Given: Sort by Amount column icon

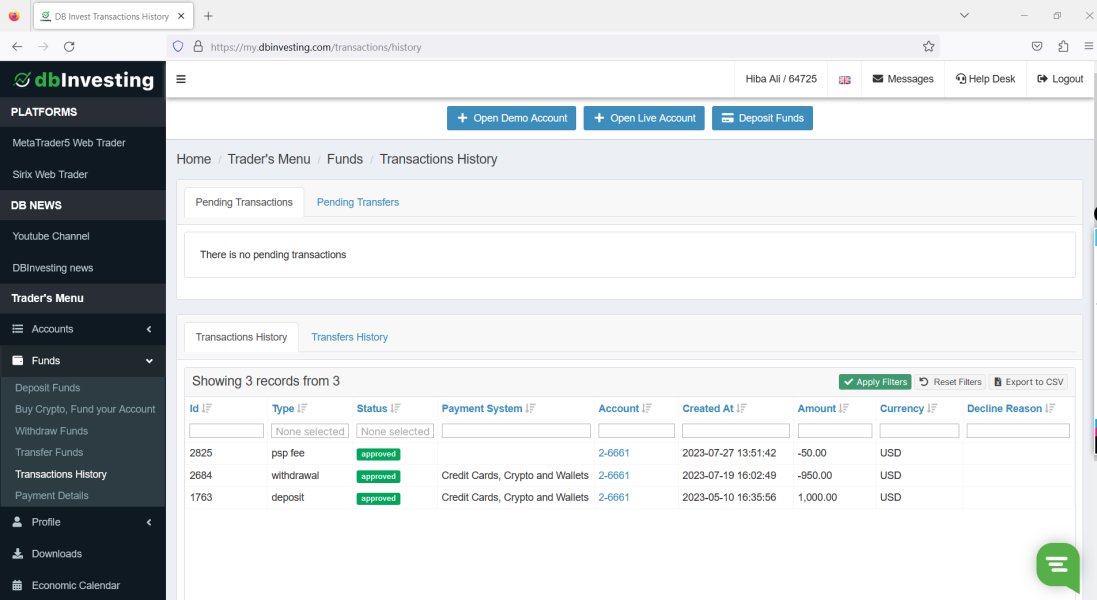Looking at the screenshot, I should point(845,409).
